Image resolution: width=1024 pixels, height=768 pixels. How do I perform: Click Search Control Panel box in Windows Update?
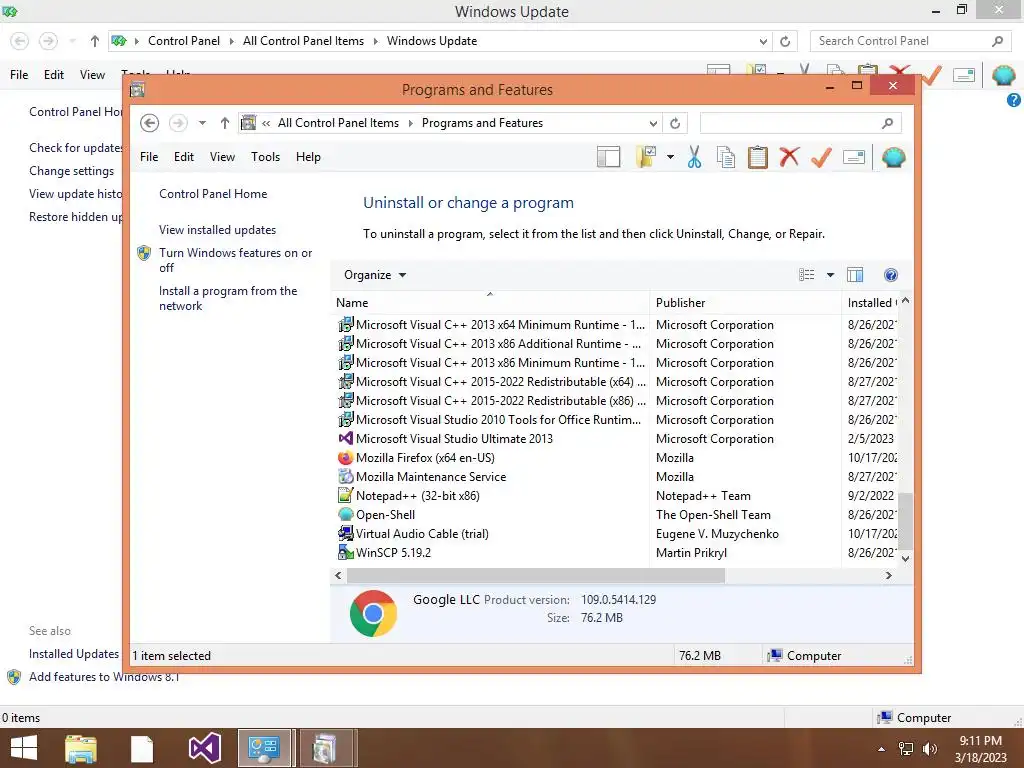(910, 41)
